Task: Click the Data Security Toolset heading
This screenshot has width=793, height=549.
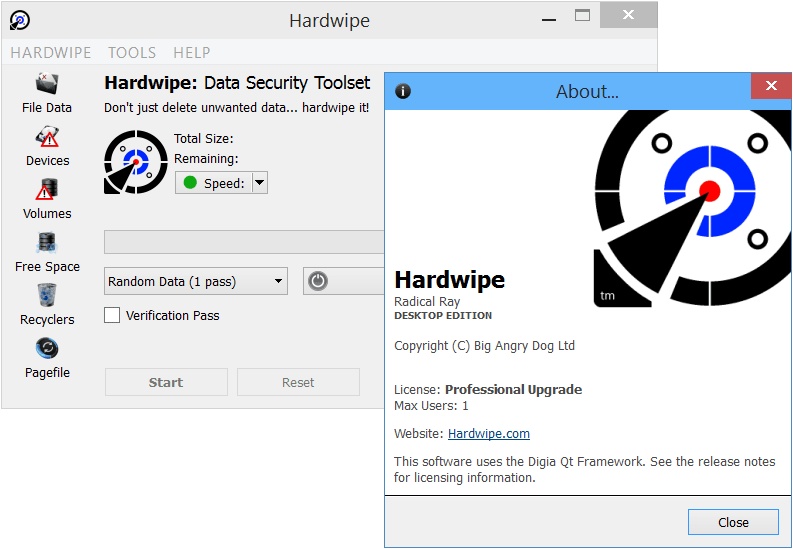Action: coord(287,83)
